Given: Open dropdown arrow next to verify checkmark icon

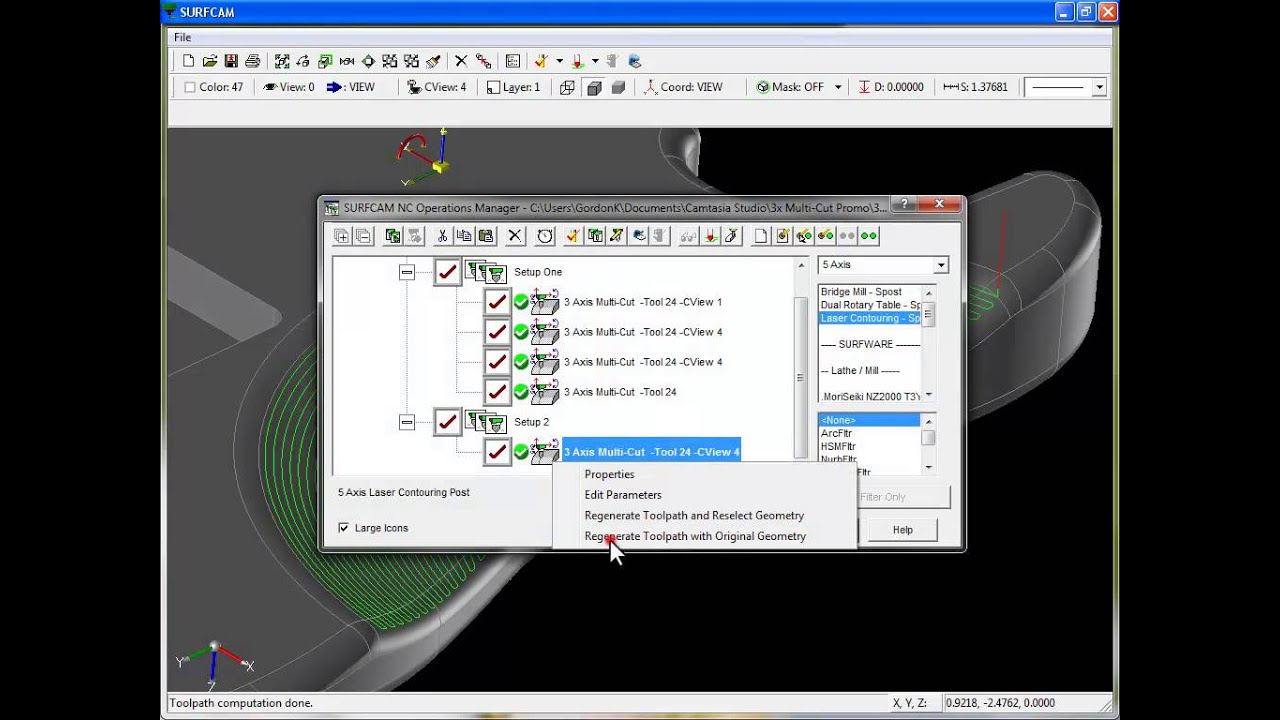Looking at the screenshot, I should pos(559,61).
